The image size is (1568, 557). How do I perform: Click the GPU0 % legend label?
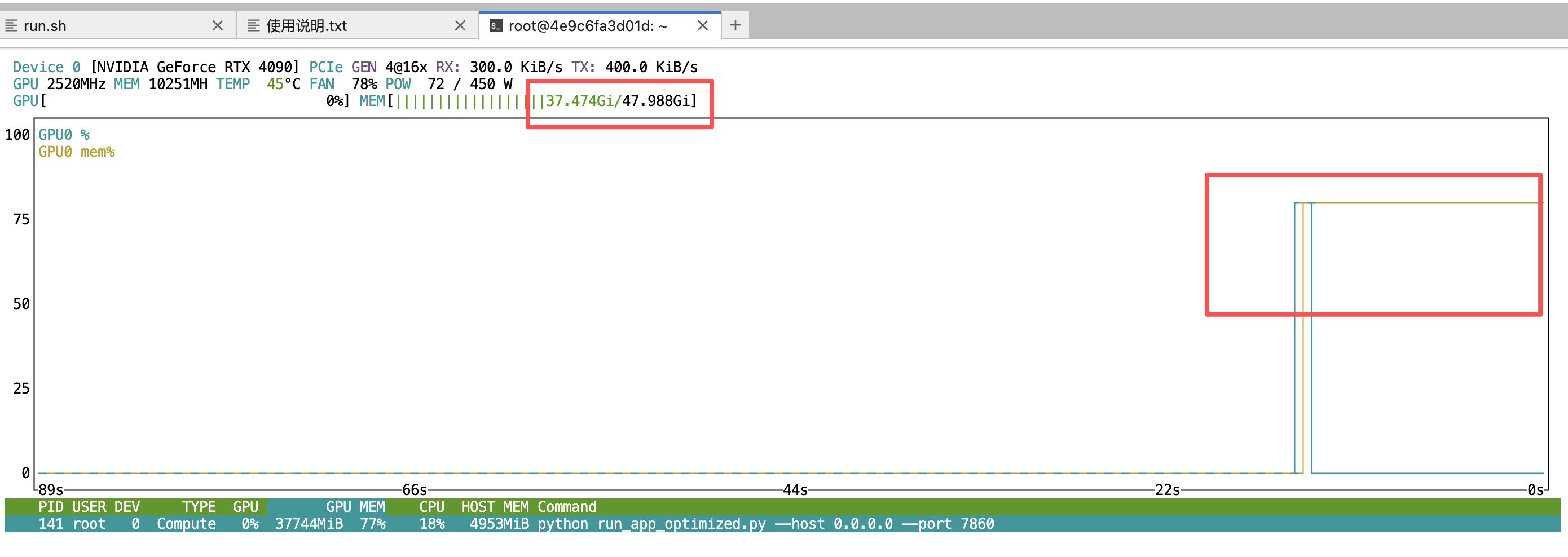click(x=63, y=135)
